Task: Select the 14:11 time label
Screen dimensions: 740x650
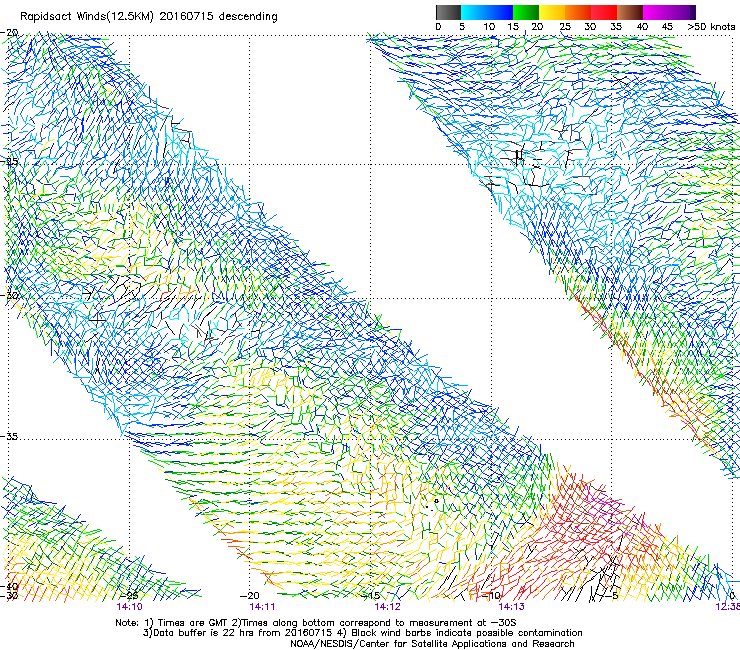Action: [x=262, y=607]
